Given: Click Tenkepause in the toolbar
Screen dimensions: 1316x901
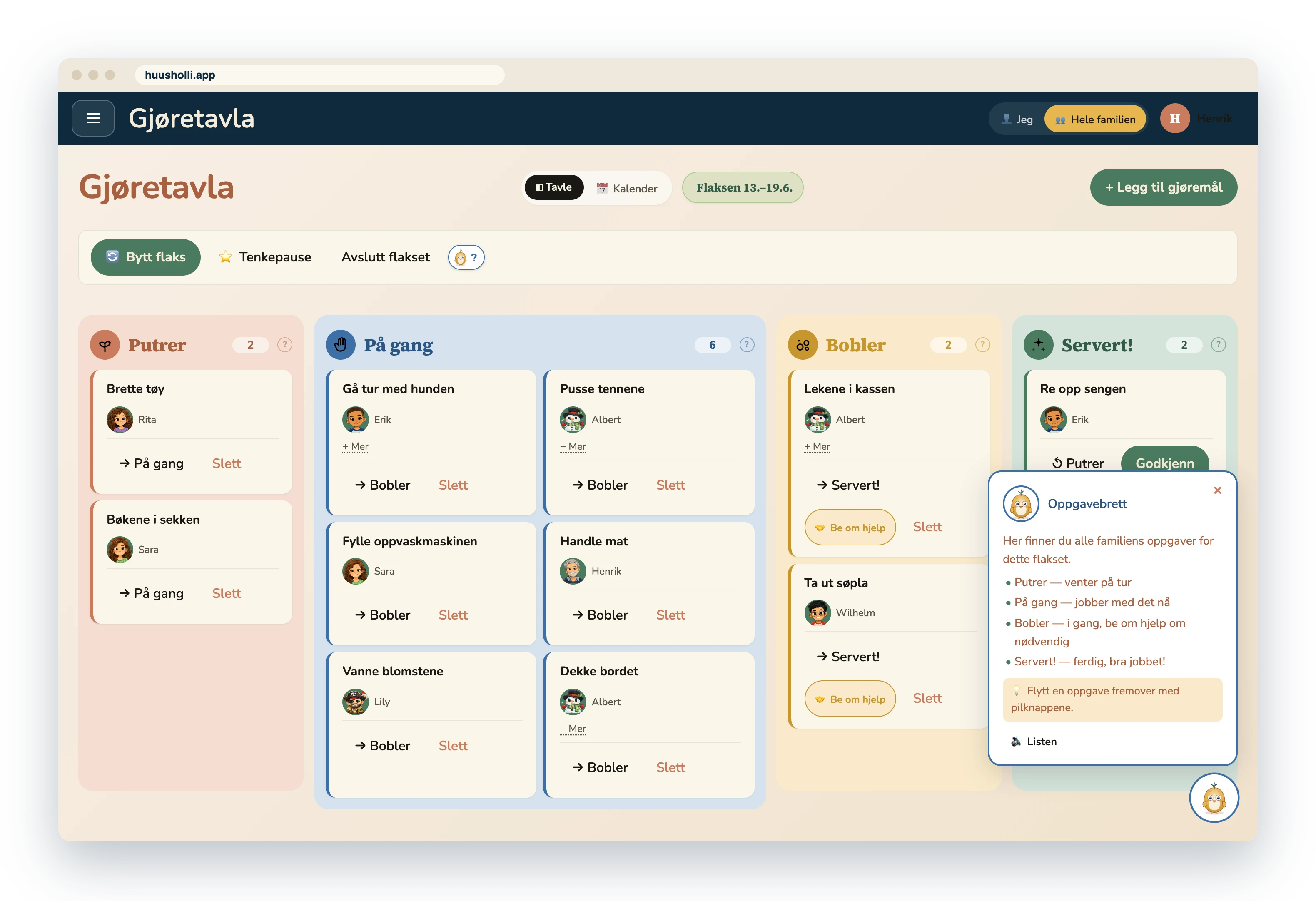Looking at the screenshot, I should tap(265, 257).
